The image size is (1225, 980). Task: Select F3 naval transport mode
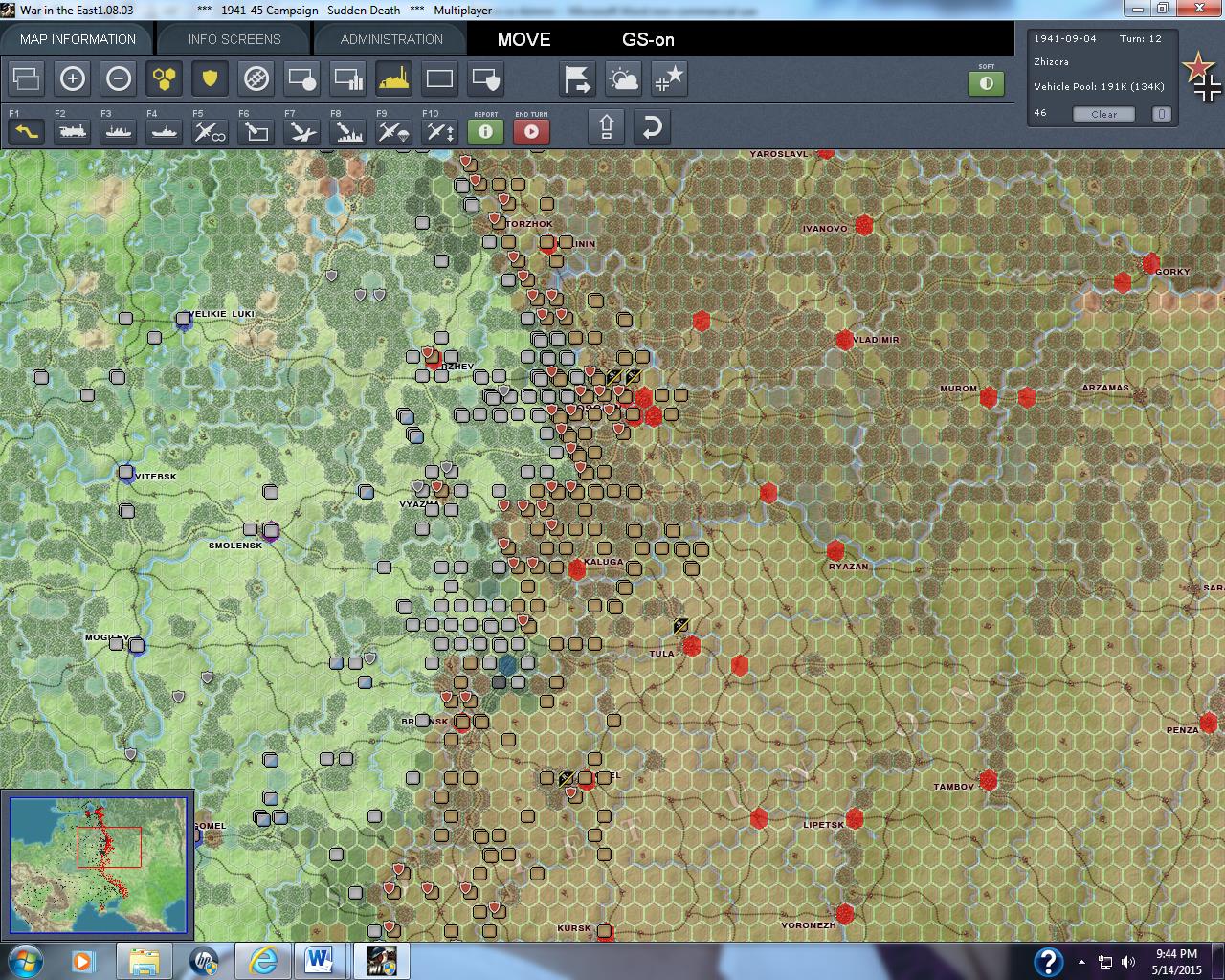[119, 129]
